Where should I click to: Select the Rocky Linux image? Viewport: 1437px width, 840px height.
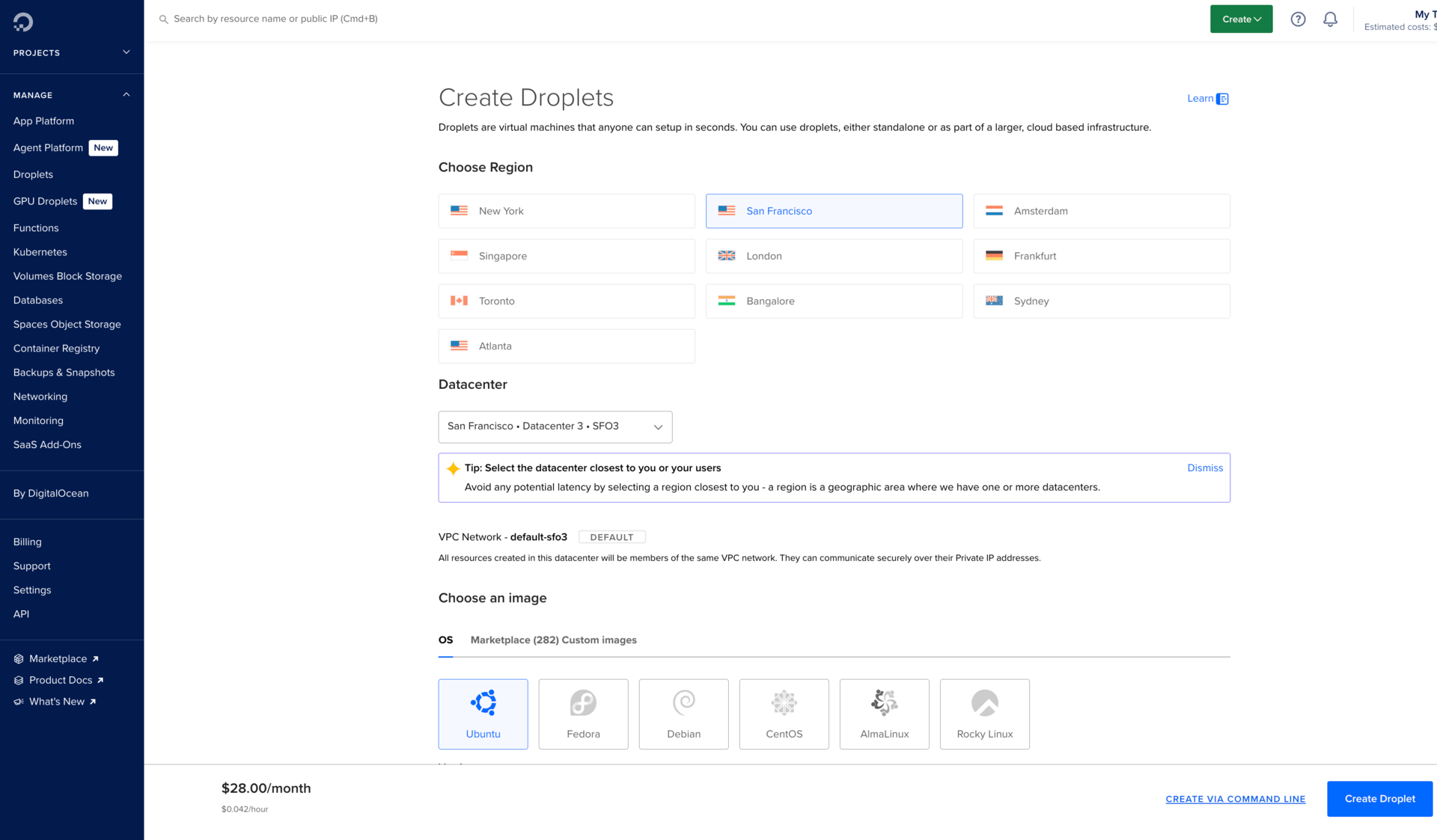984,714
